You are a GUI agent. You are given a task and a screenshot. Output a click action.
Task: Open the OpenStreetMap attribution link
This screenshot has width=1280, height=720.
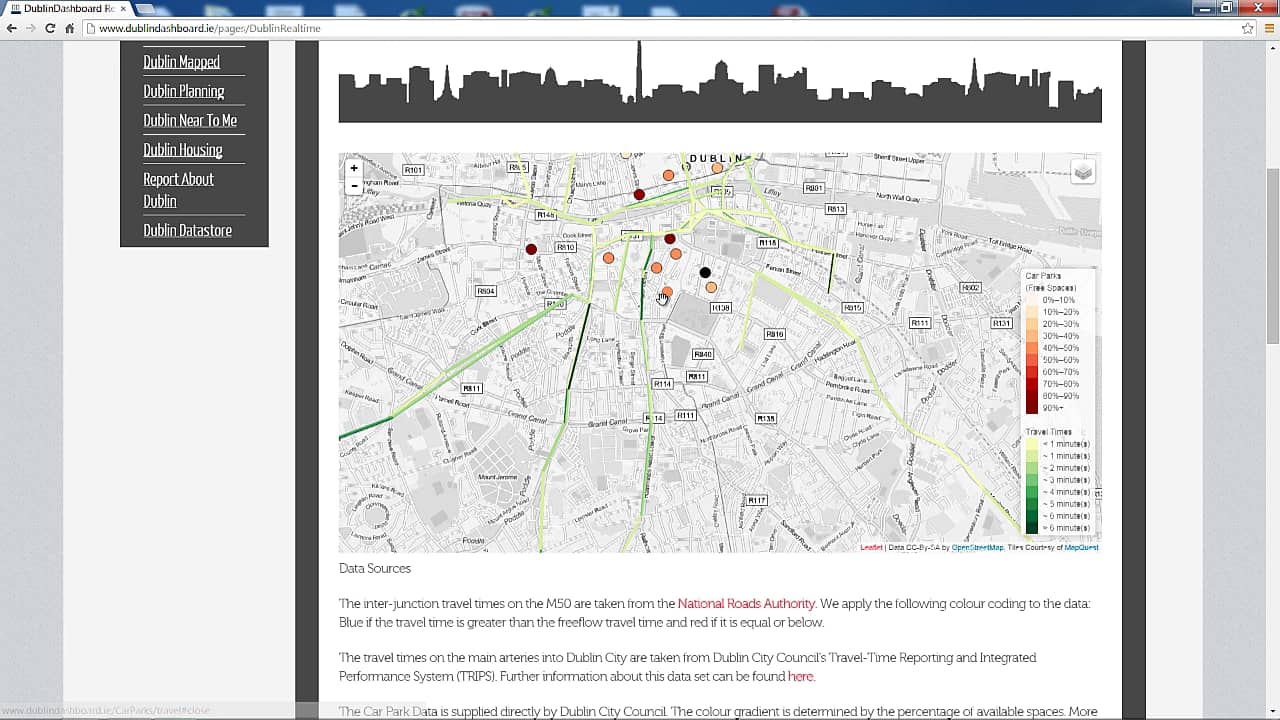coord(977,547)
